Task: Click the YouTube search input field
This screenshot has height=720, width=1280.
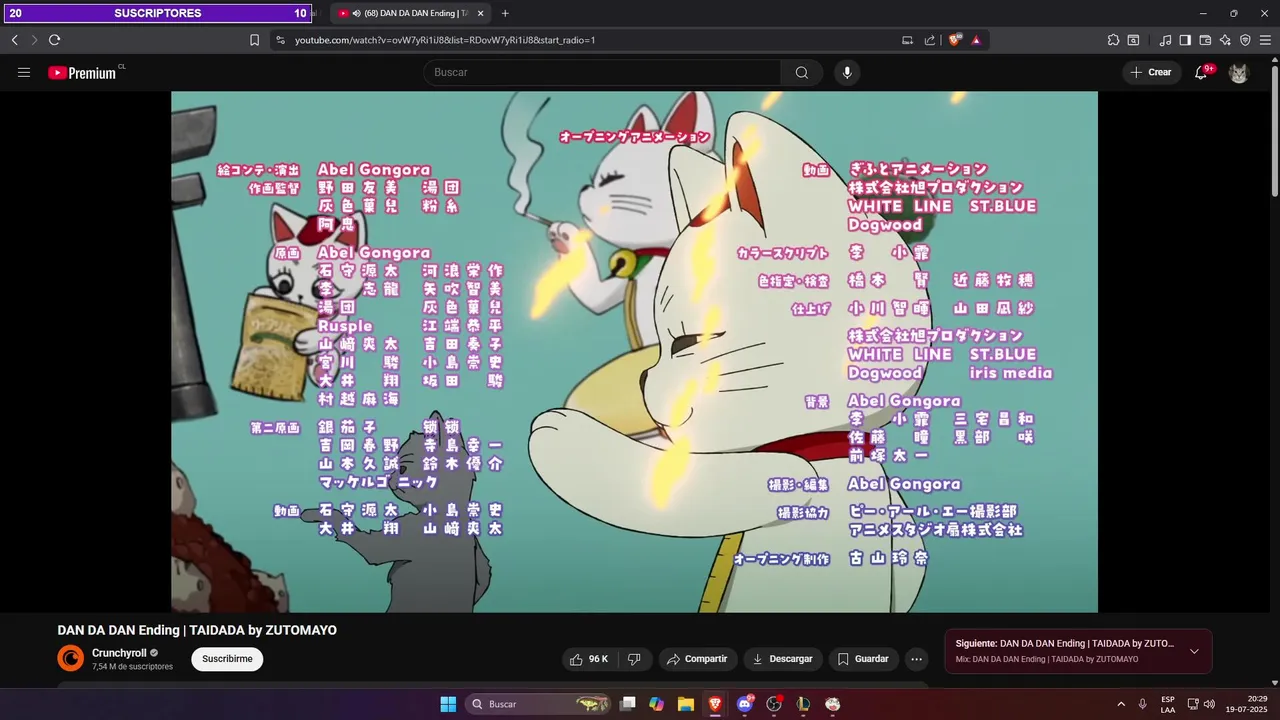Action: 602,72
